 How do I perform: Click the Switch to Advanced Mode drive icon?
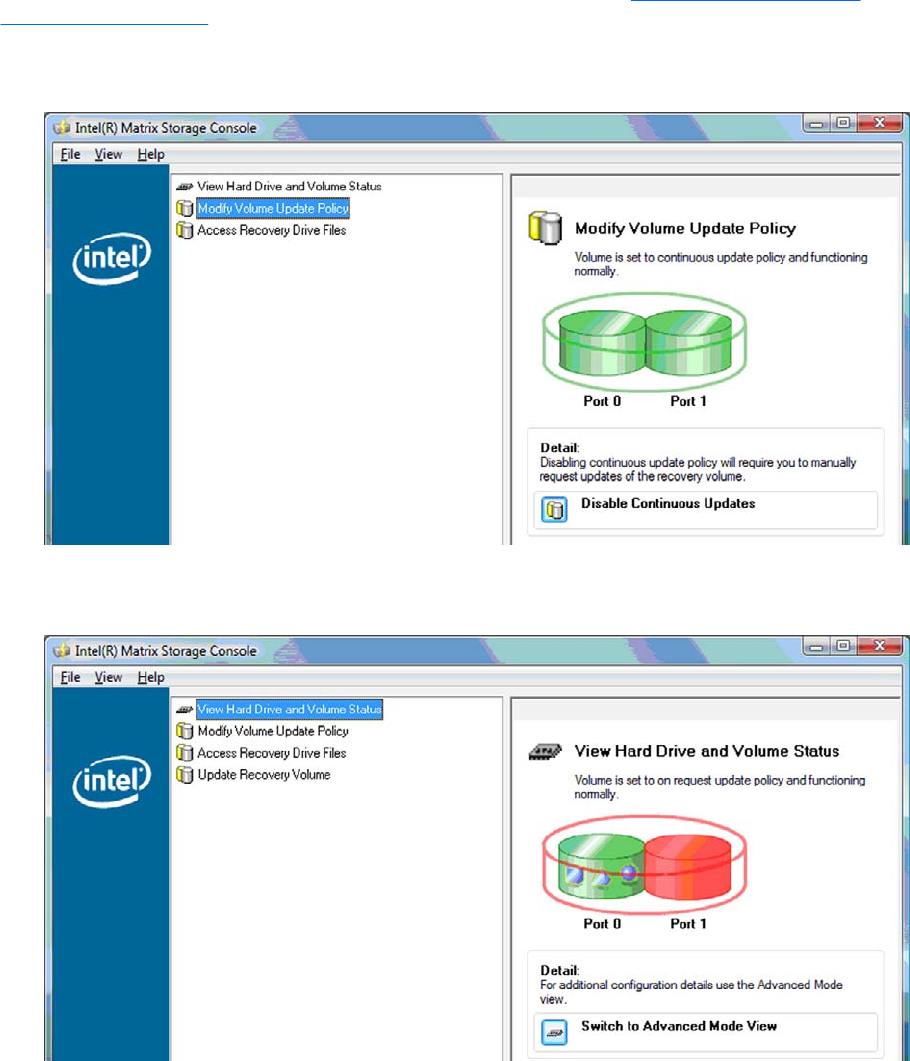tap(554, 1033)
